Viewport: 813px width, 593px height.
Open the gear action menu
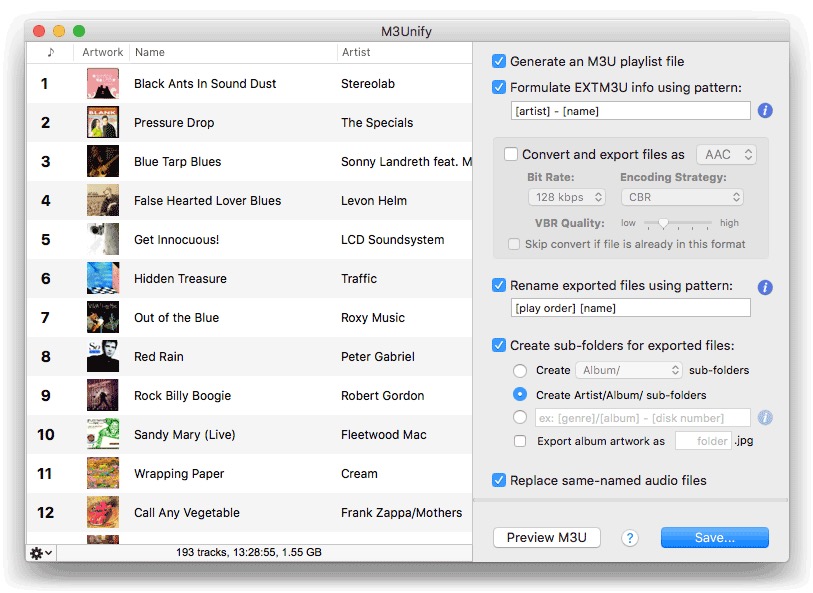point(41,553)
